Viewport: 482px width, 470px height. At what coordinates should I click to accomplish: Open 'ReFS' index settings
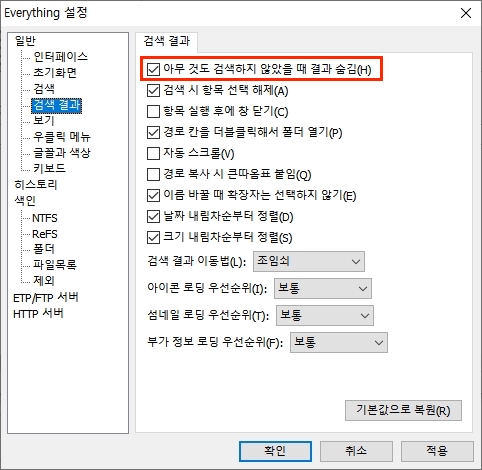pyautogui.click(x=45, y=234)
